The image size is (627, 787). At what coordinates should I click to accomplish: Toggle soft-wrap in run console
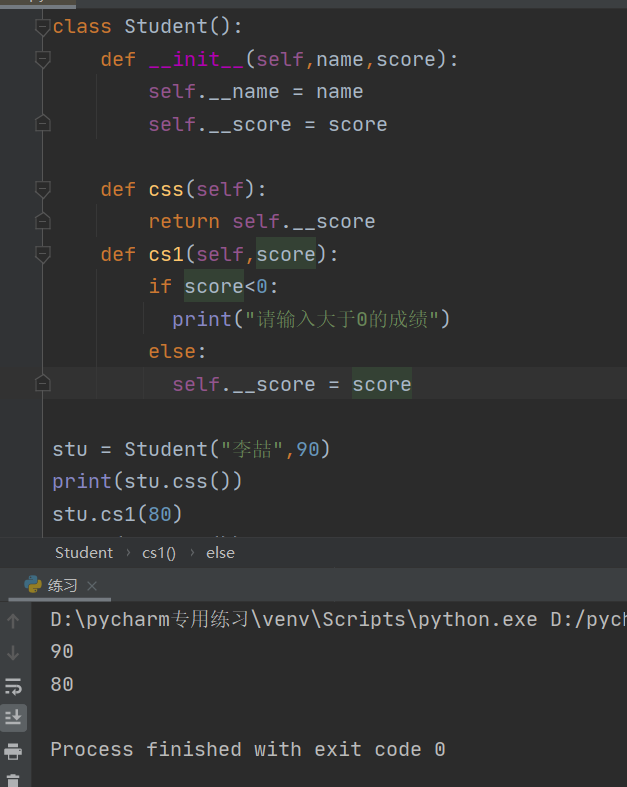(x=13, y=686)
